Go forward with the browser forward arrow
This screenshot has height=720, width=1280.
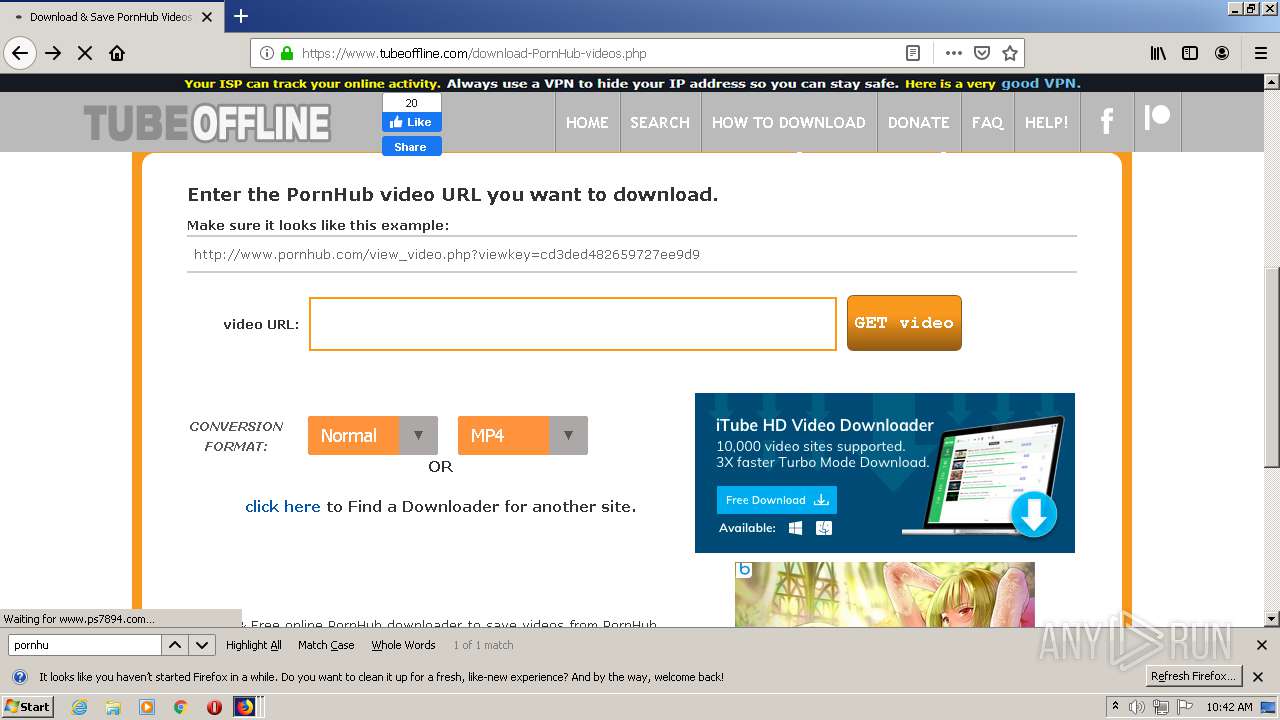53,53
